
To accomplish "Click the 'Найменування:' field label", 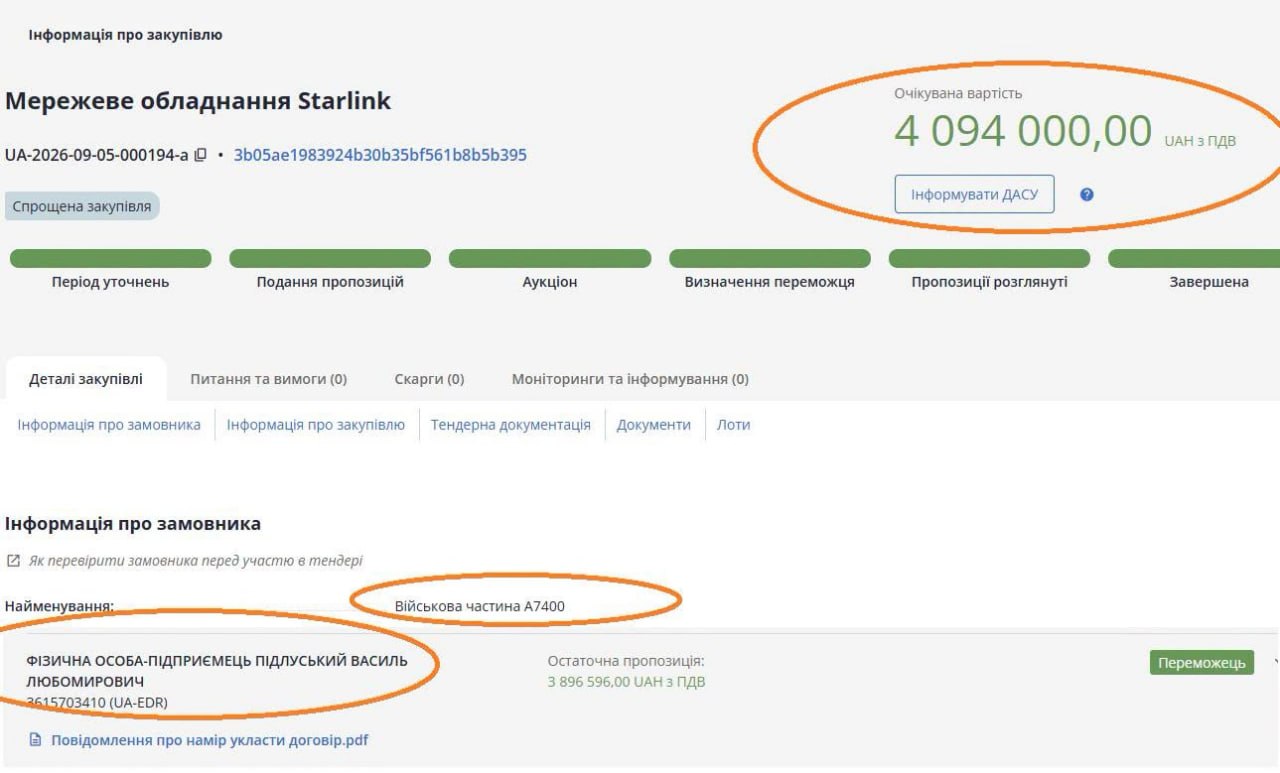I will 60,605.
